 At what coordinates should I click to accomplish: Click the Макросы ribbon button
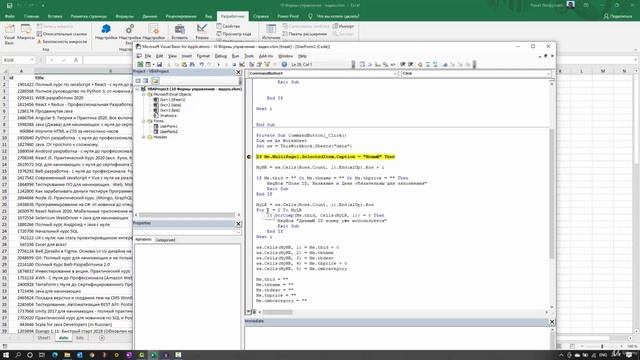[x=26, y=33]
